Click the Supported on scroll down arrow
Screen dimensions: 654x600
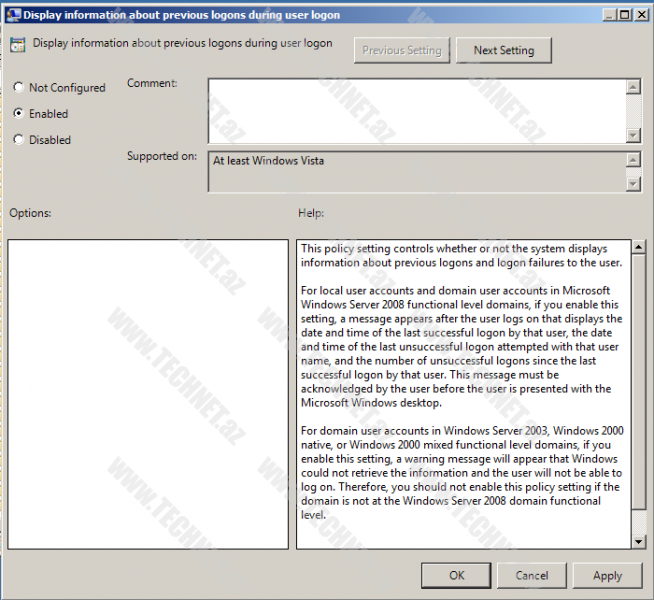click(632, 183)
